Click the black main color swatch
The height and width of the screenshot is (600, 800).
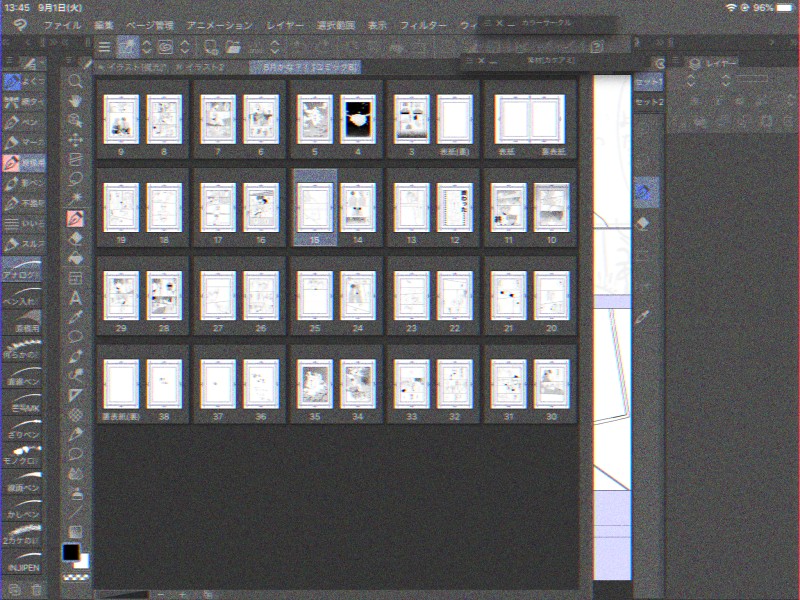click(71, 552)
